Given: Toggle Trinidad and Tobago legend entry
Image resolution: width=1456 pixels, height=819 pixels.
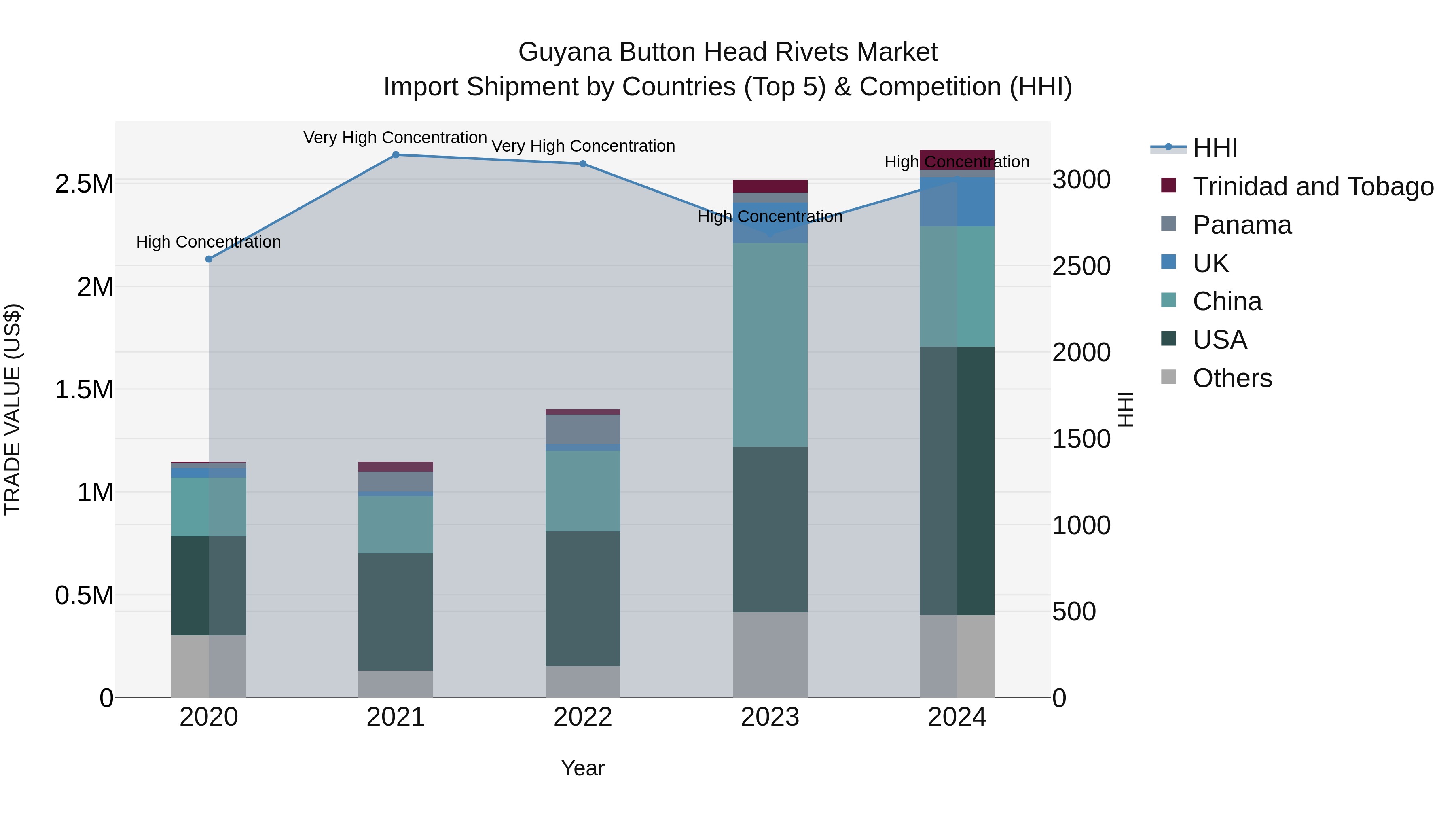Looking at the screenshot, I should pos(1297,186).
